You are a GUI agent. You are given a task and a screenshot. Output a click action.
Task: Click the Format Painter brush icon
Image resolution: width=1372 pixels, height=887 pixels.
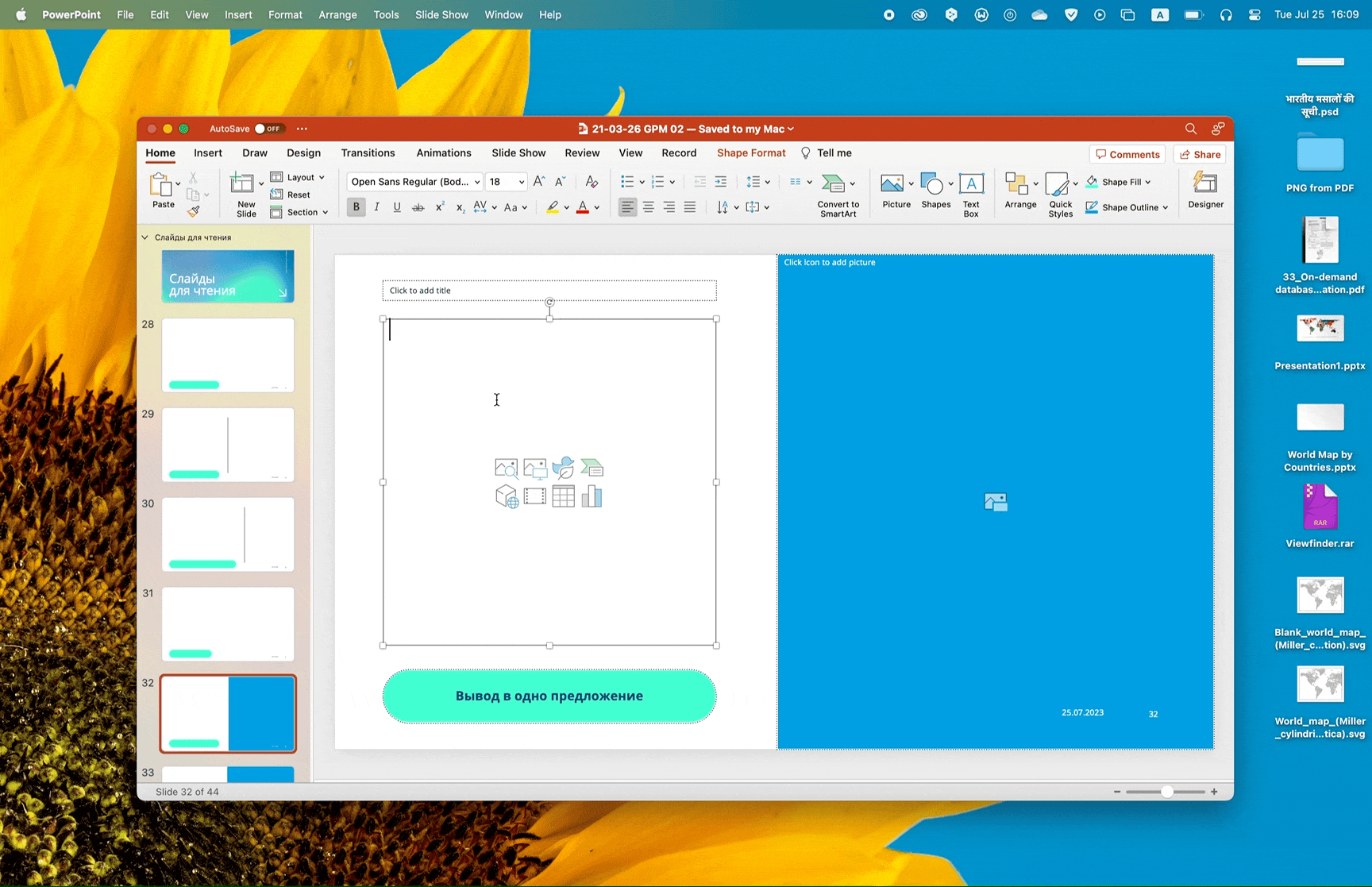click(x=194, y=211)
